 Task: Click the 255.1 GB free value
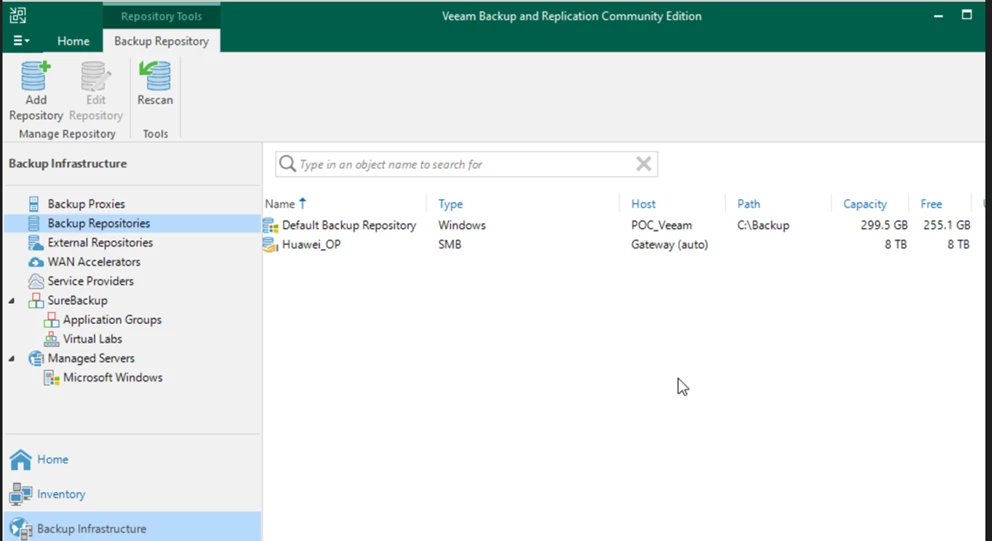[946, 225]
